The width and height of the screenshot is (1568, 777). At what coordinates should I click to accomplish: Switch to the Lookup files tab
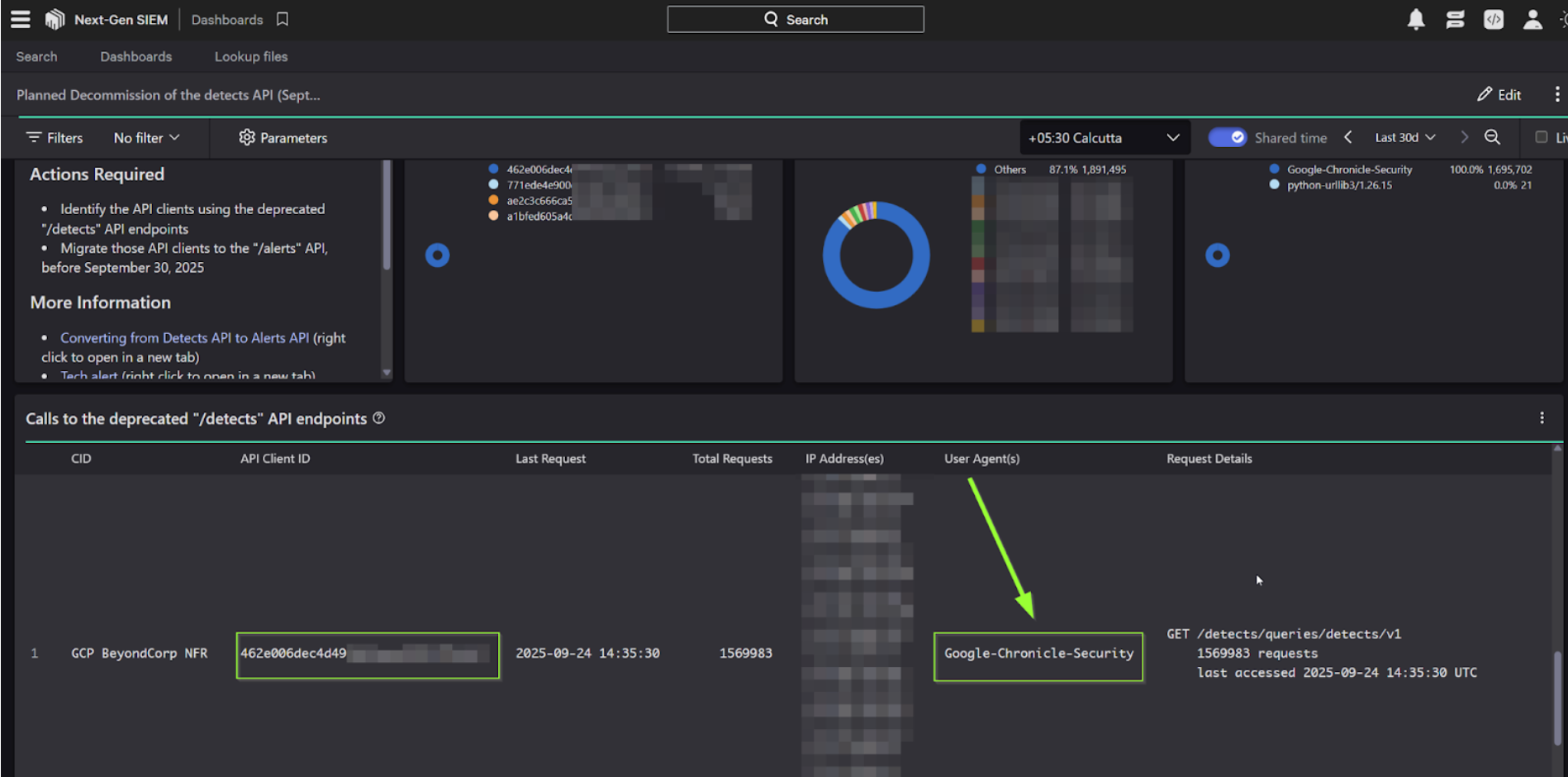(251, 56)
